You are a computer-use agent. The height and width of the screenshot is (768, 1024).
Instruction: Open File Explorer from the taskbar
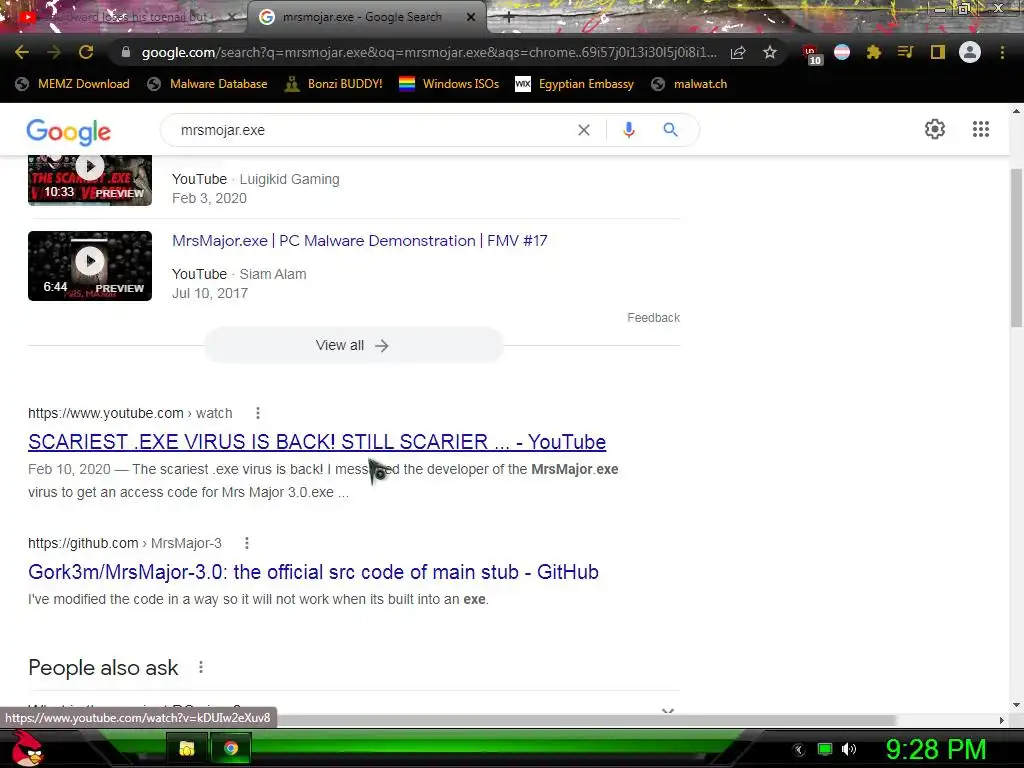(187, 748)
